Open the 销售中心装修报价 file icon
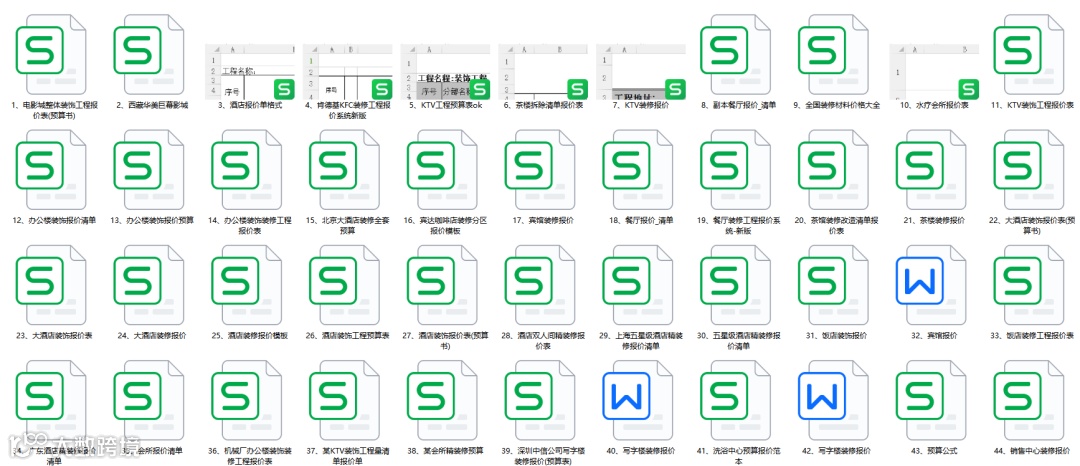 click(x=1030, y=401)
